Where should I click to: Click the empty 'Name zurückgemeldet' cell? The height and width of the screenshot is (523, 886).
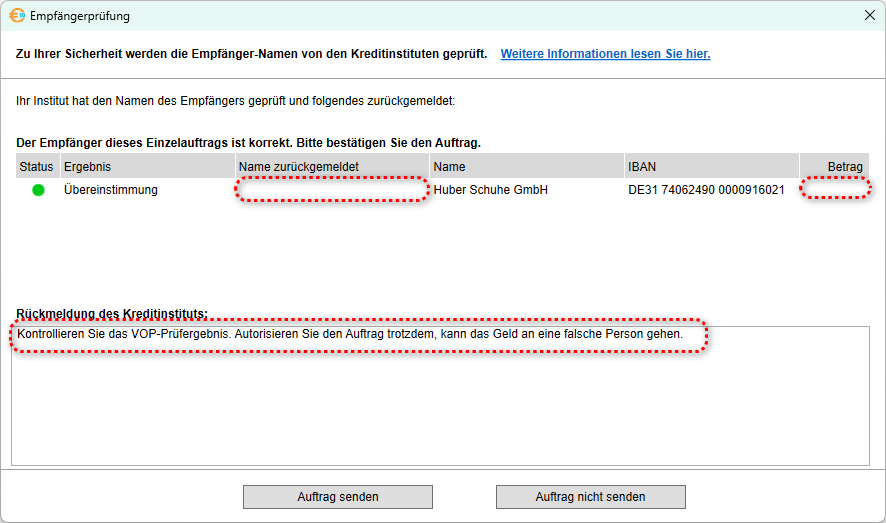tap(332, 190)
